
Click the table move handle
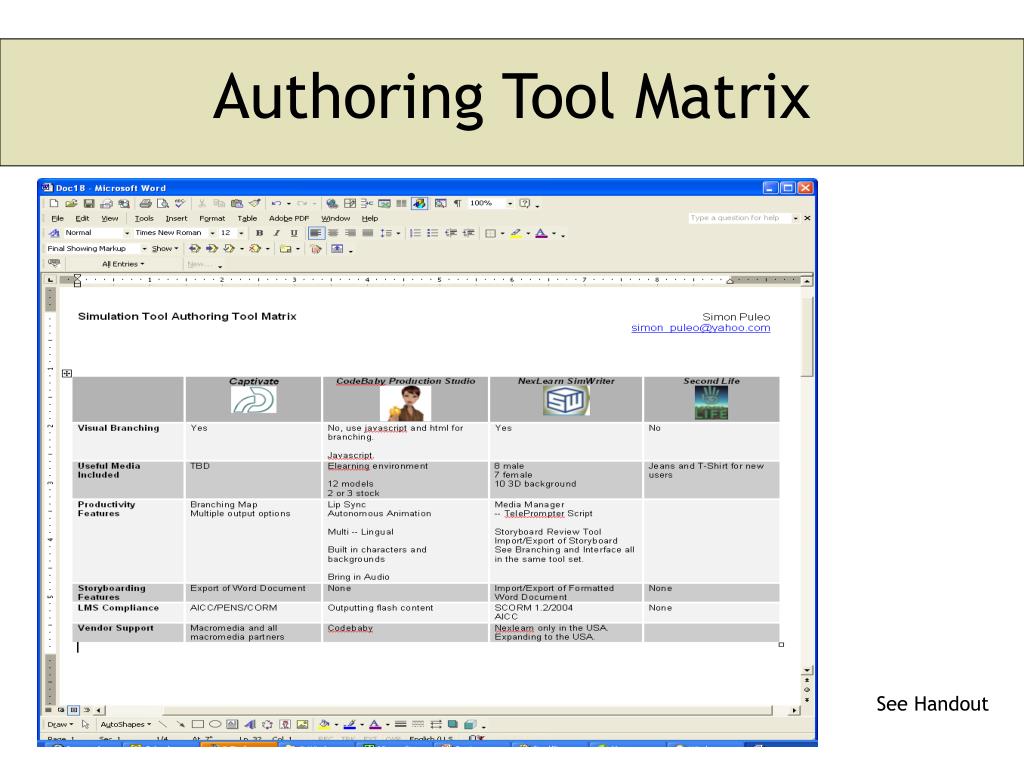point(67,374)
